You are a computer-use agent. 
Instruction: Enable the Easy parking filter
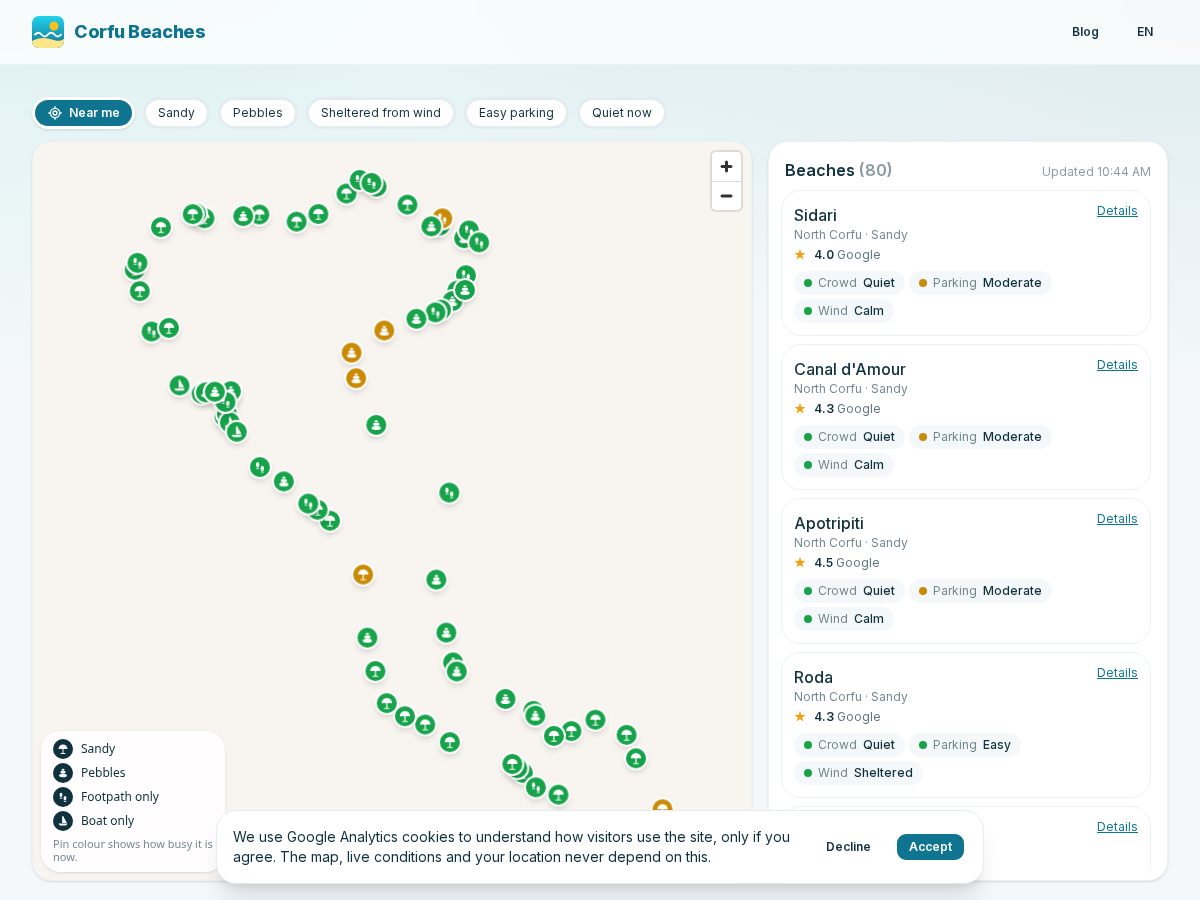pos(516,113)
